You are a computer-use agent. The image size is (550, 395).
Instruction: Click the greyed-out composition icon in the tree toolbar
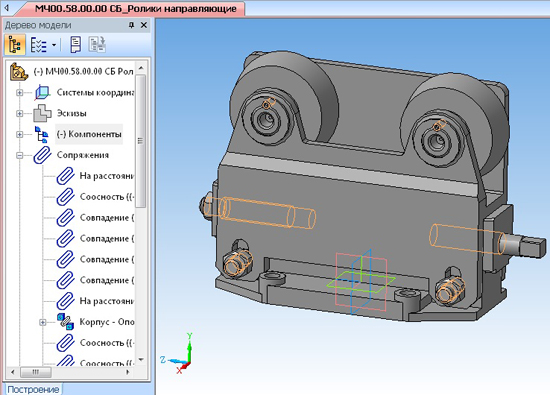97,45
